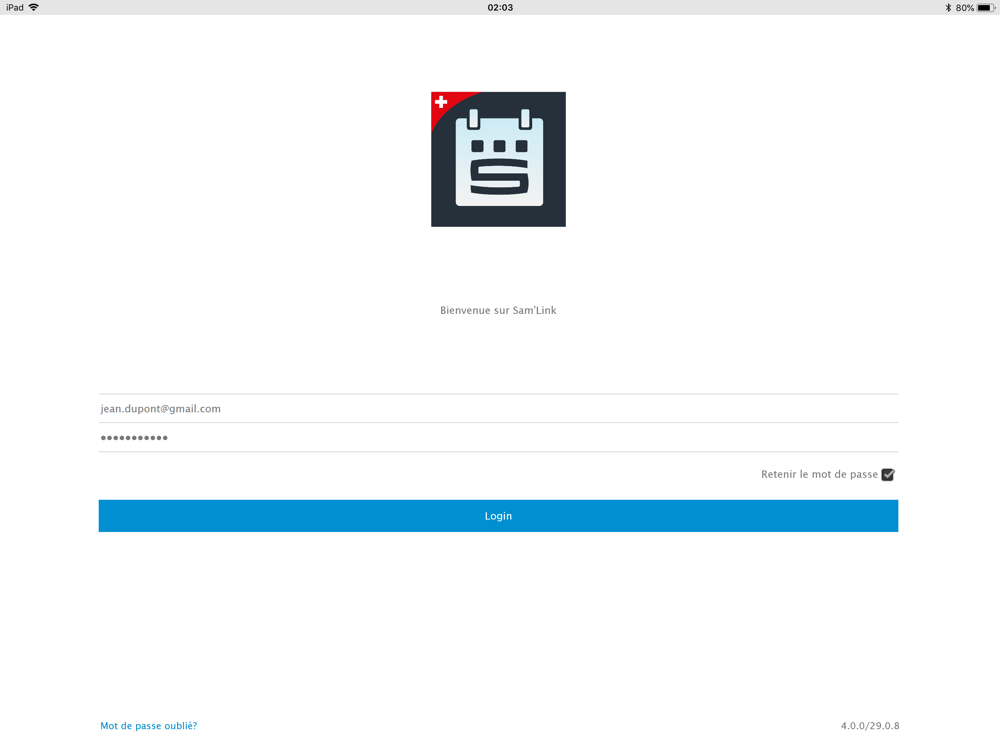
Task: Click the Retenir le mot de passe label
Action: tap(819, 474)
